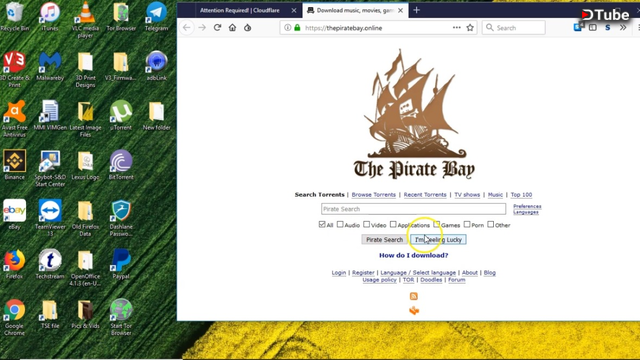Open 3D Print Designs folder

tap(85, 69)
